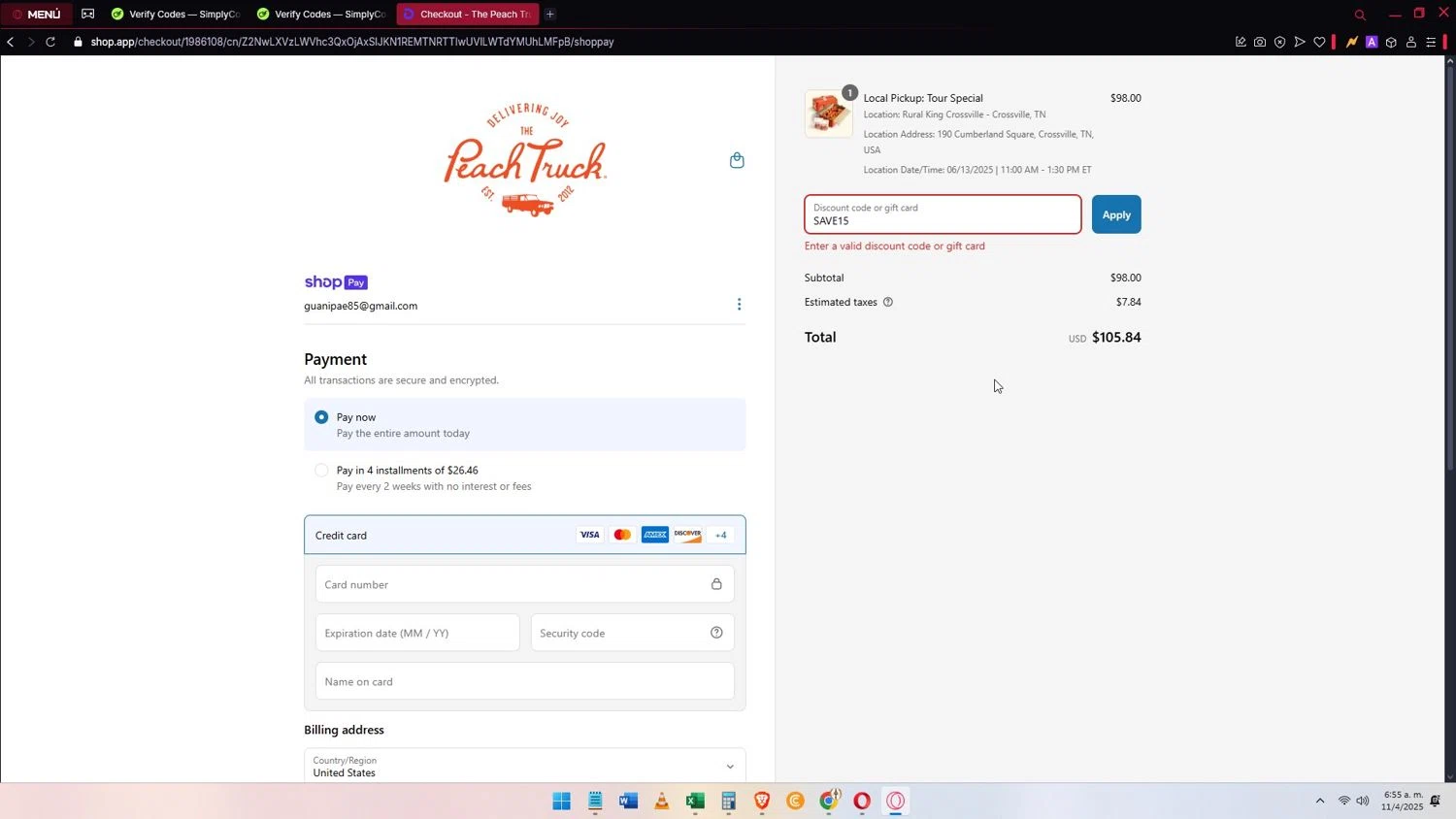This screenshot has width=1456, height=819.
Task: Open the tab search magnifier icon
Action: (1360, 15)
